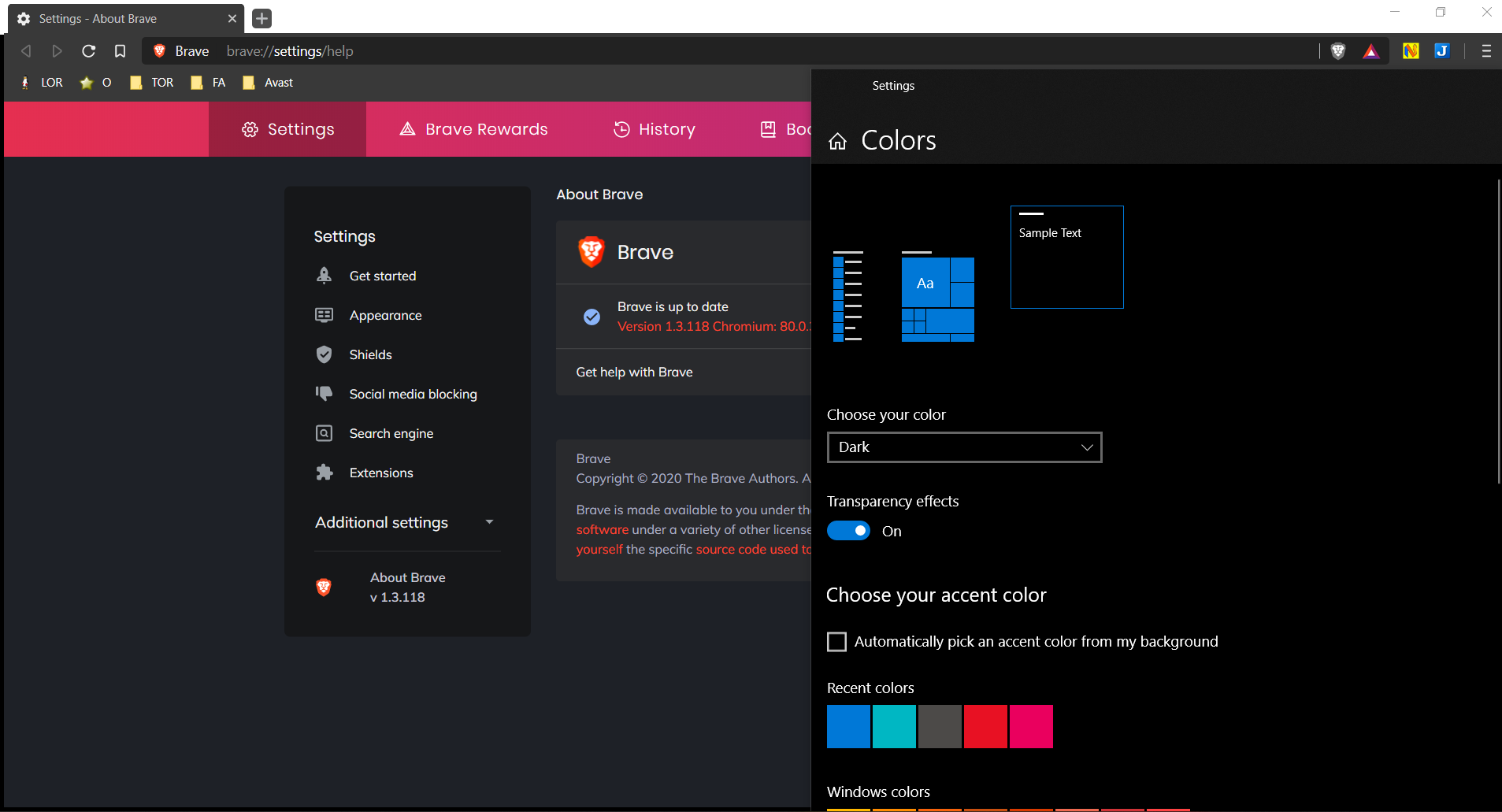Click the Extensions puzzle piece icon
The image size is (1502, 812).
(x=324, y=473)
